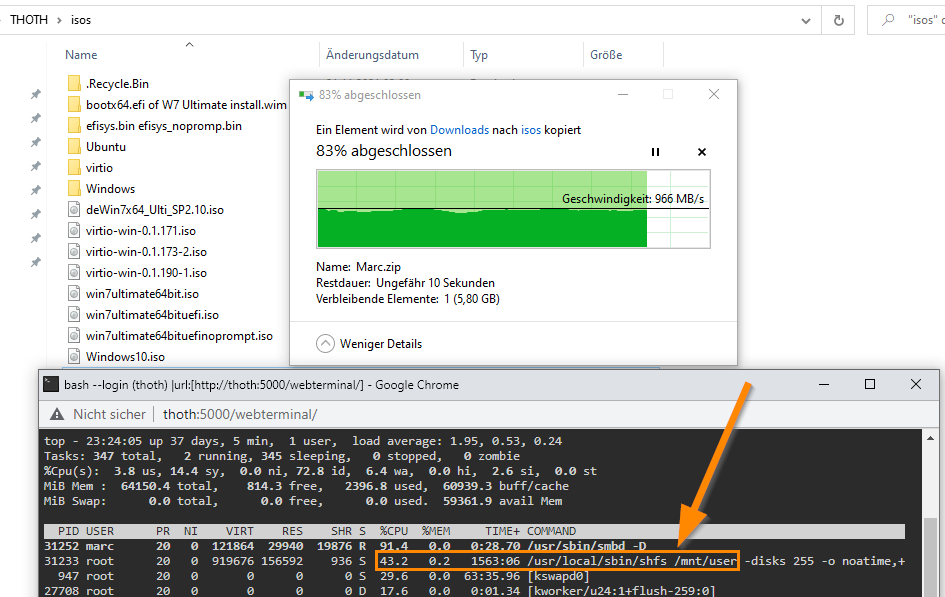Select isos in the breadcrumb path

[x=81, y=20]
